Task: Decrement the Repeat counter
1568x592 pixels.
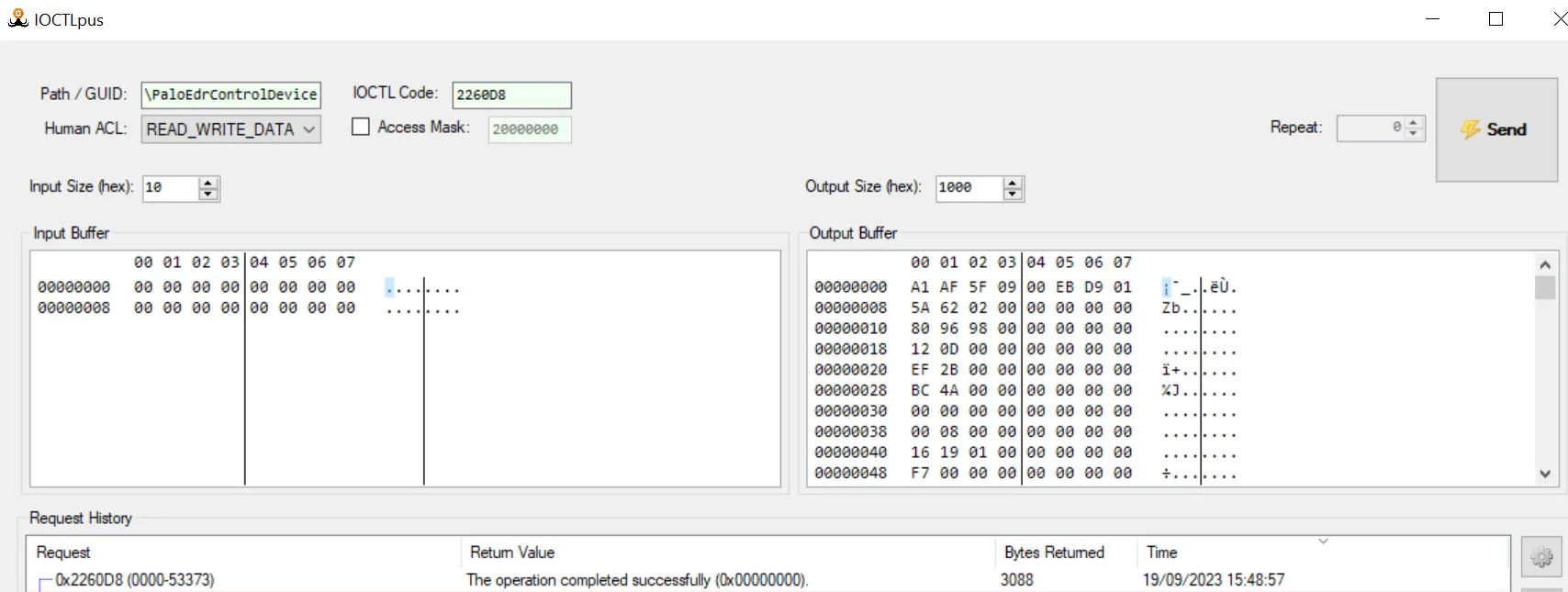Action: click(1414, 134)
